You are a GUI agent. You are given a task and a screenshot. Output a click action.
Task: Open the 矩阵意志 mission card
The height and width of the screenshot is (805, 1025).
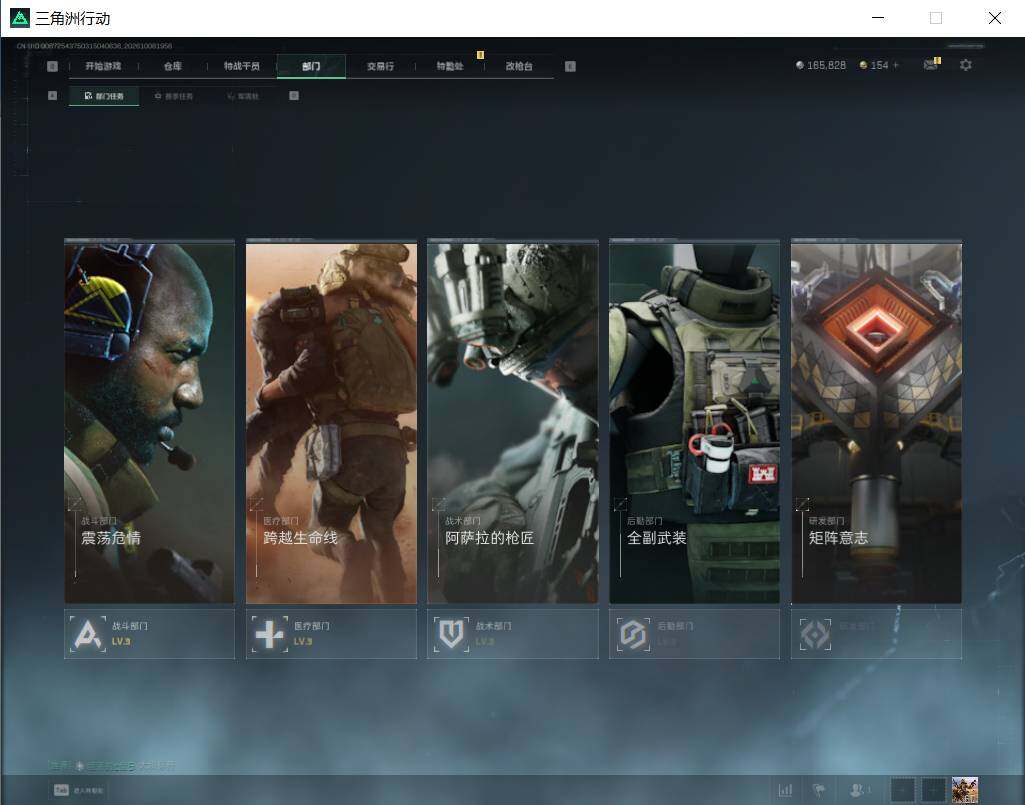point(877,422)
